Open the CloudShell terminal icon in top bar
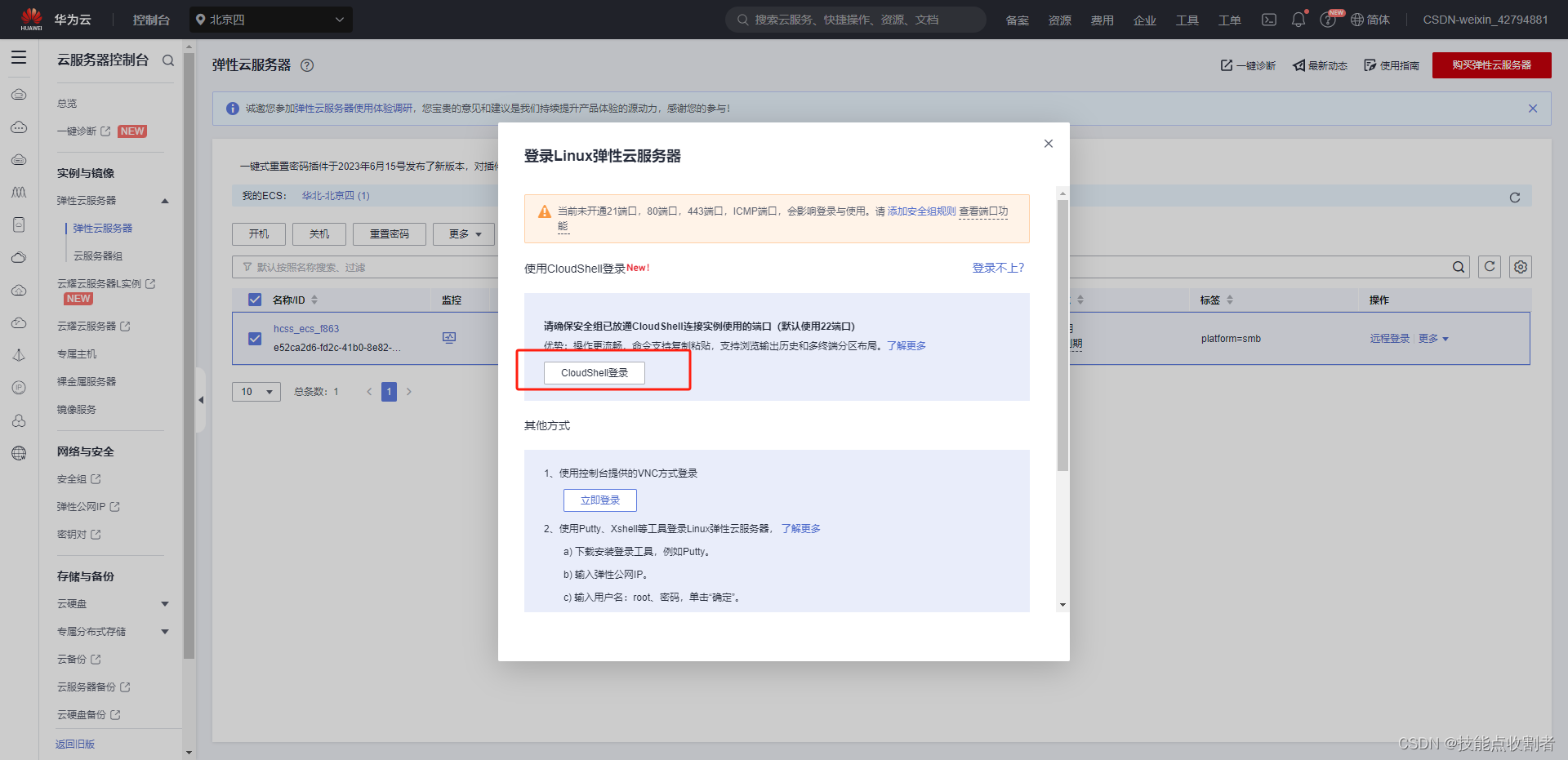 point(1269,20)
